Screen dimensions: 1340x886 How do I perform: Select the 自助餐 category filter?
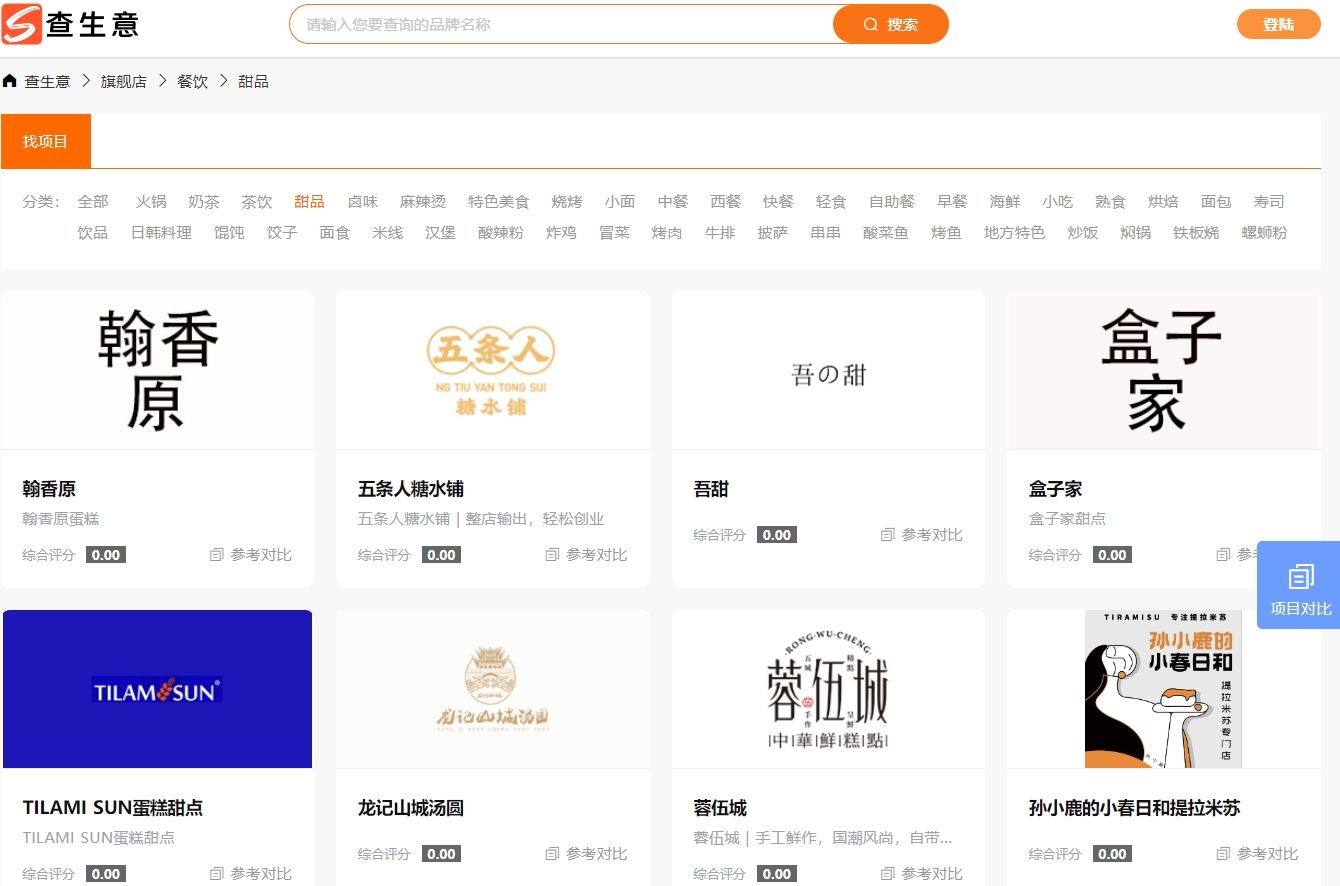click(892, 202)
